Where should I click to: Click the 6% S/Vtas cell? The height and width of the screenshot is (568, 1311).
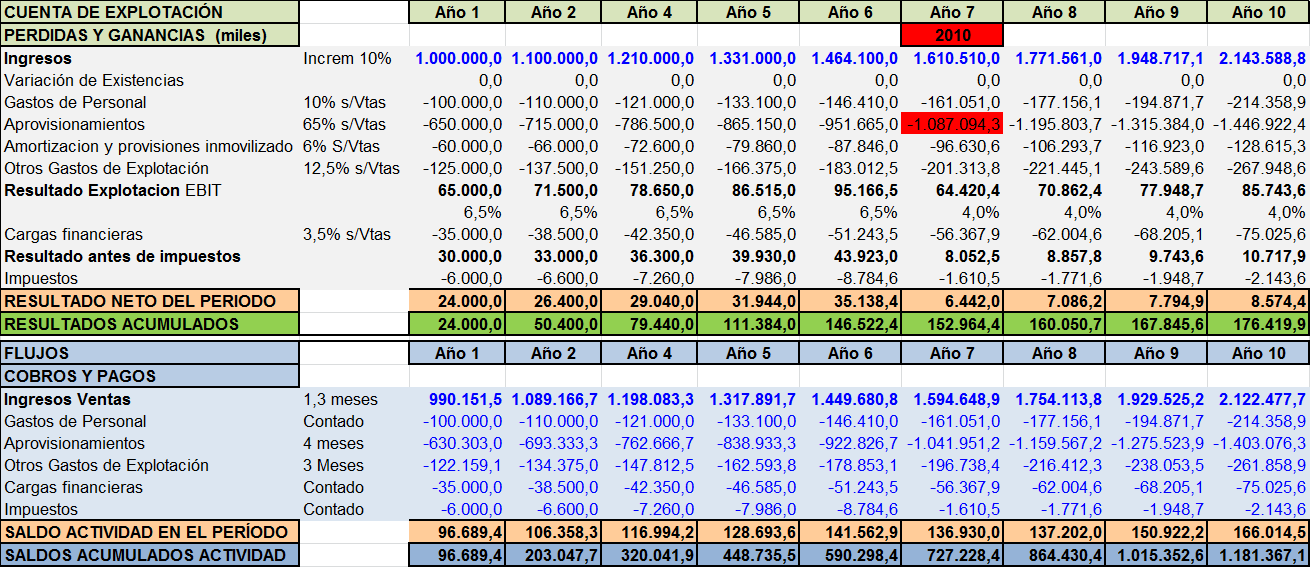point(343,146)
